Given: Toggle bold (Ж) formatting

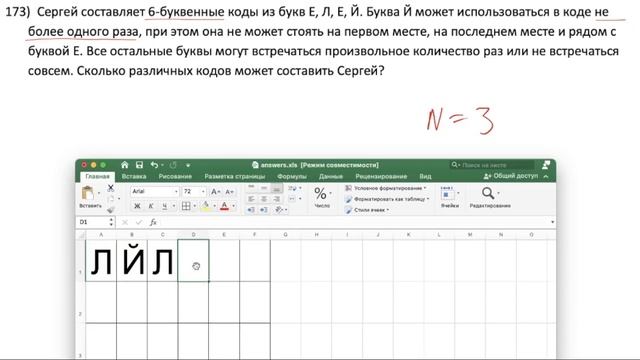Looking at the screenshot, I should click(x=137, y=206).
